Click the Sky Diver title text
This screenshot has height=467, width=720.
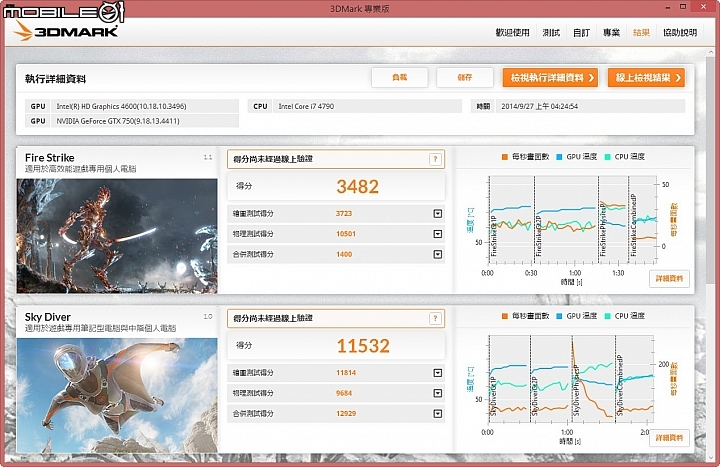[48, 317]
